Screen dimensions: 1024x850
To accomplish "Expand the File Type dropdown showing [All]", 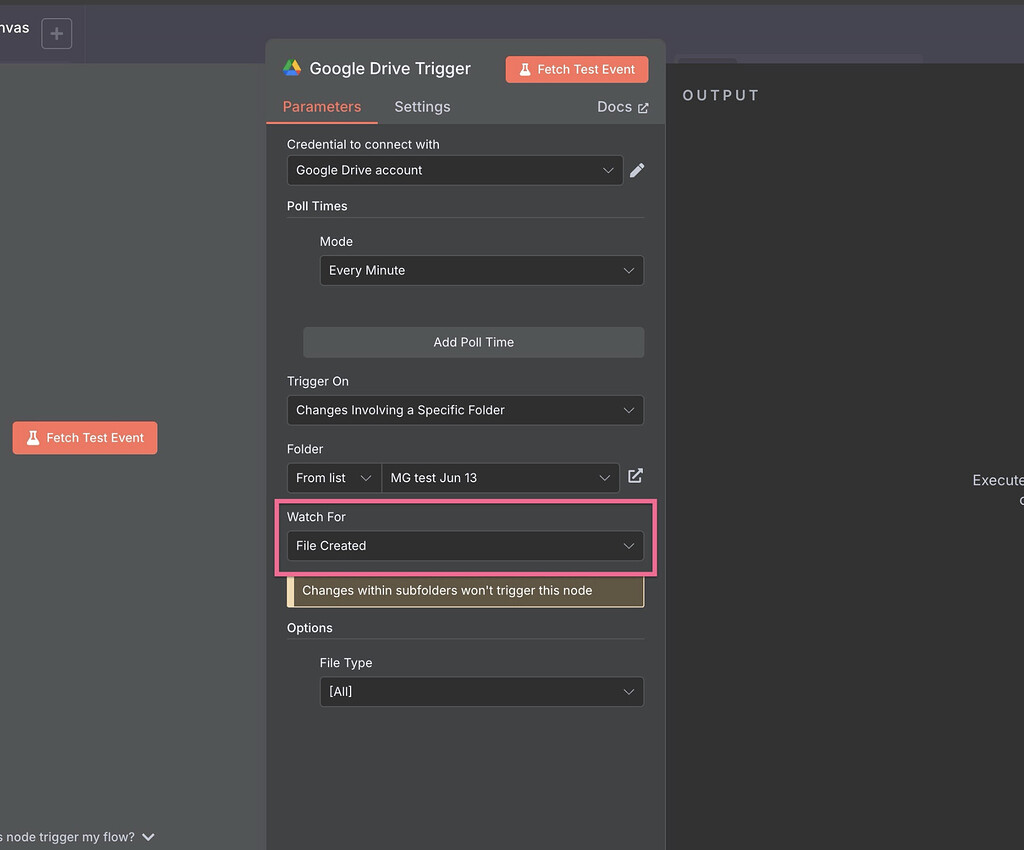I will pos(481,692).
